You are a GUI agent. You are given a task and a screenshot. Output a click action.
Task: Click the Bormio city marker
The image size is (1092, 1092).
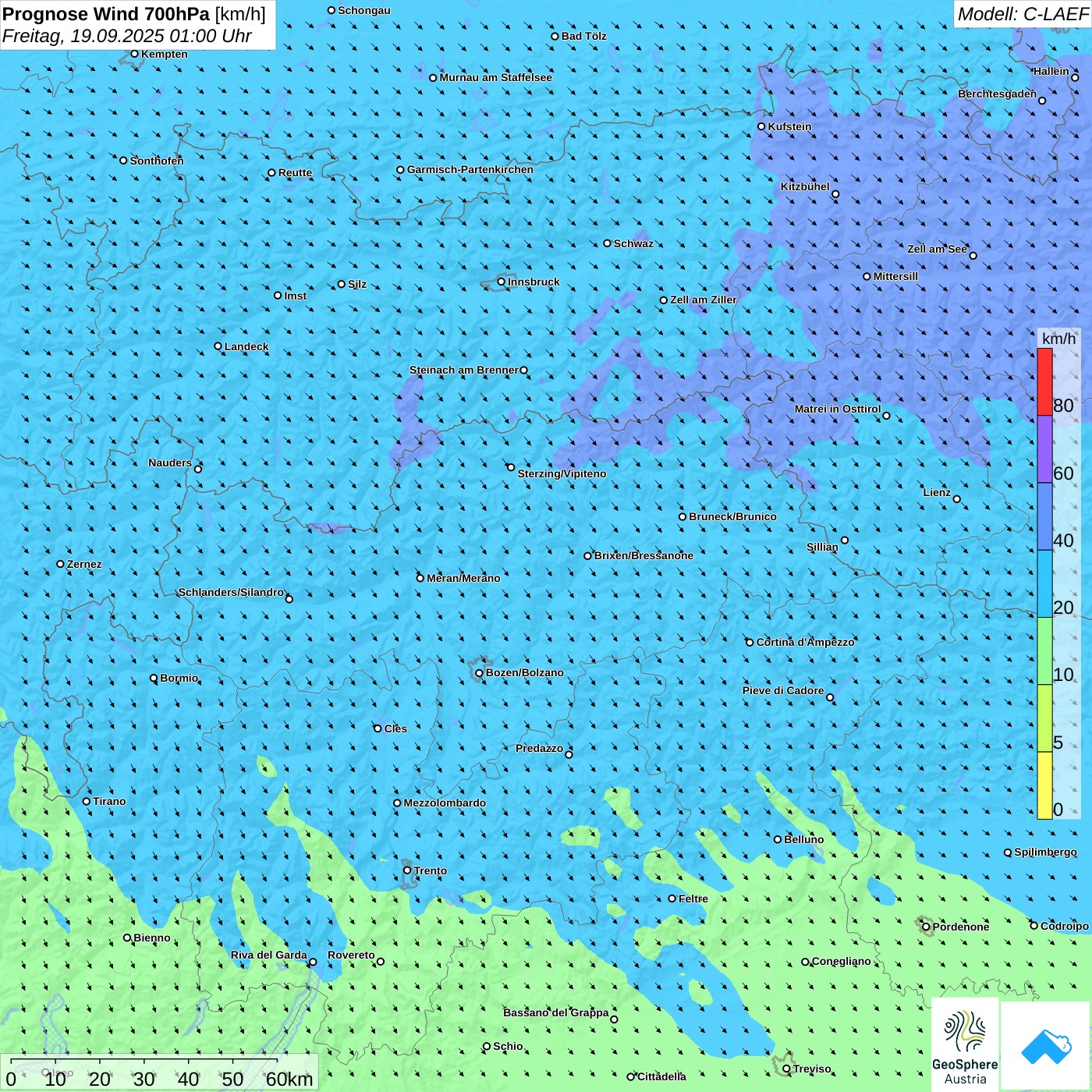click(x=154, y=678)
